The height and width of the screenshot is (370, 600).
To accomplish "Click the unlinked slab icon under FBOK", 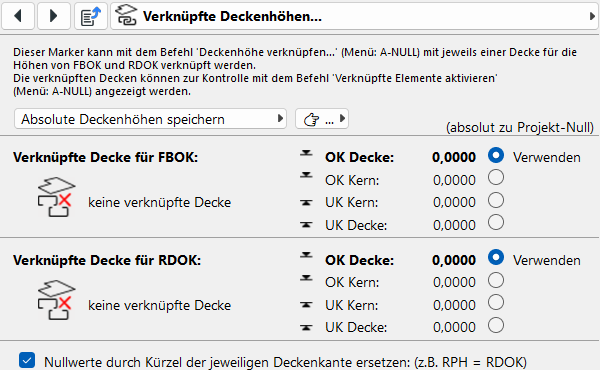I will coord(56,197).
